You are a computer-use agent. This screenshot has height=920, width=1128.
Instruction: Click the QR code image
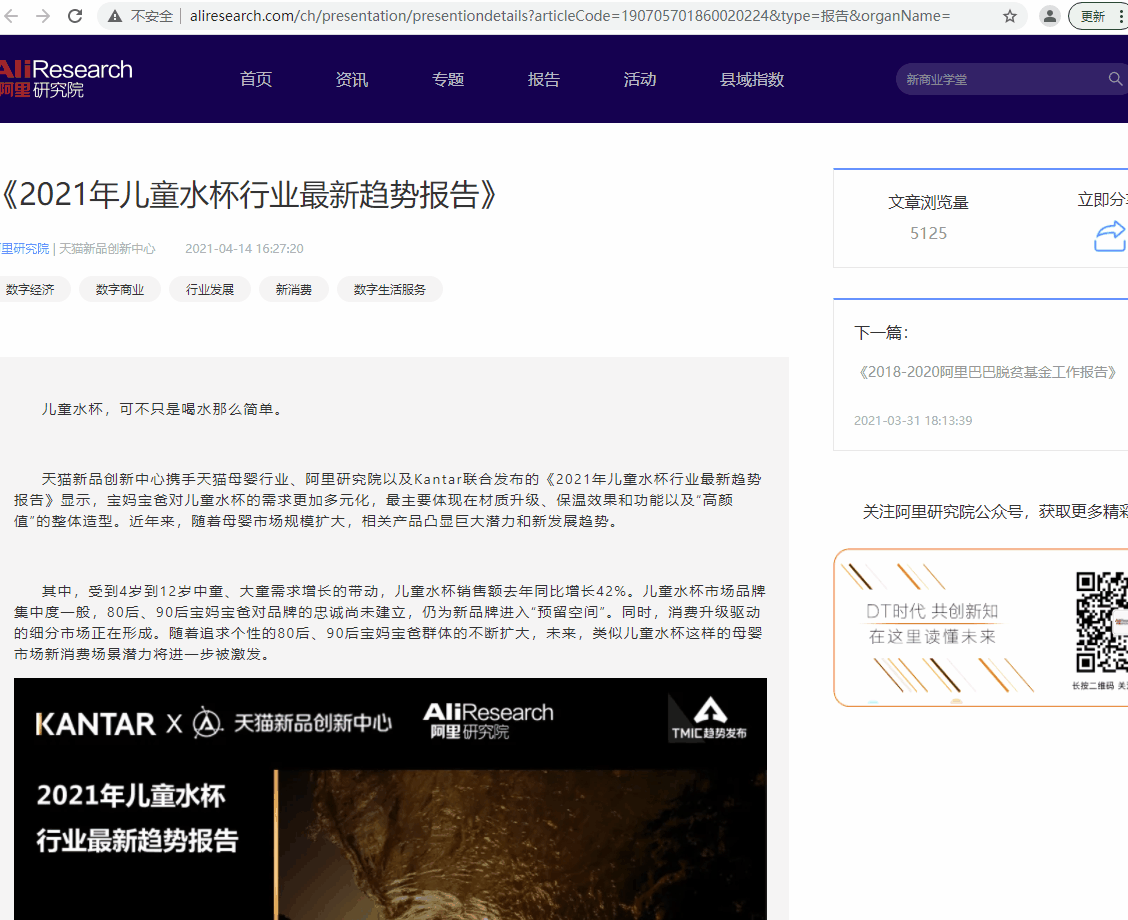(x=1102, y=621)
